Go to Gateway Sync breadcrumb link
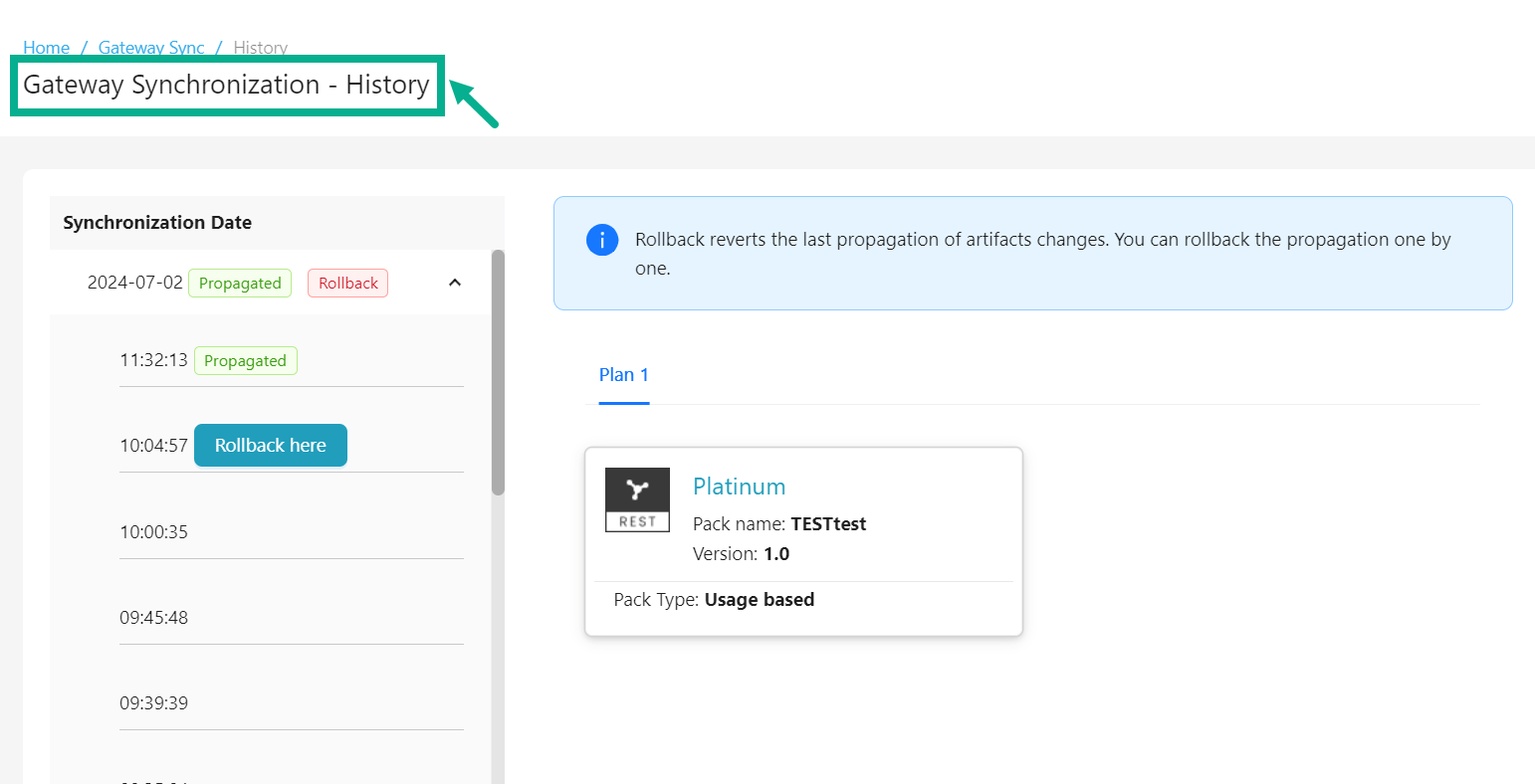 point(151,48)
